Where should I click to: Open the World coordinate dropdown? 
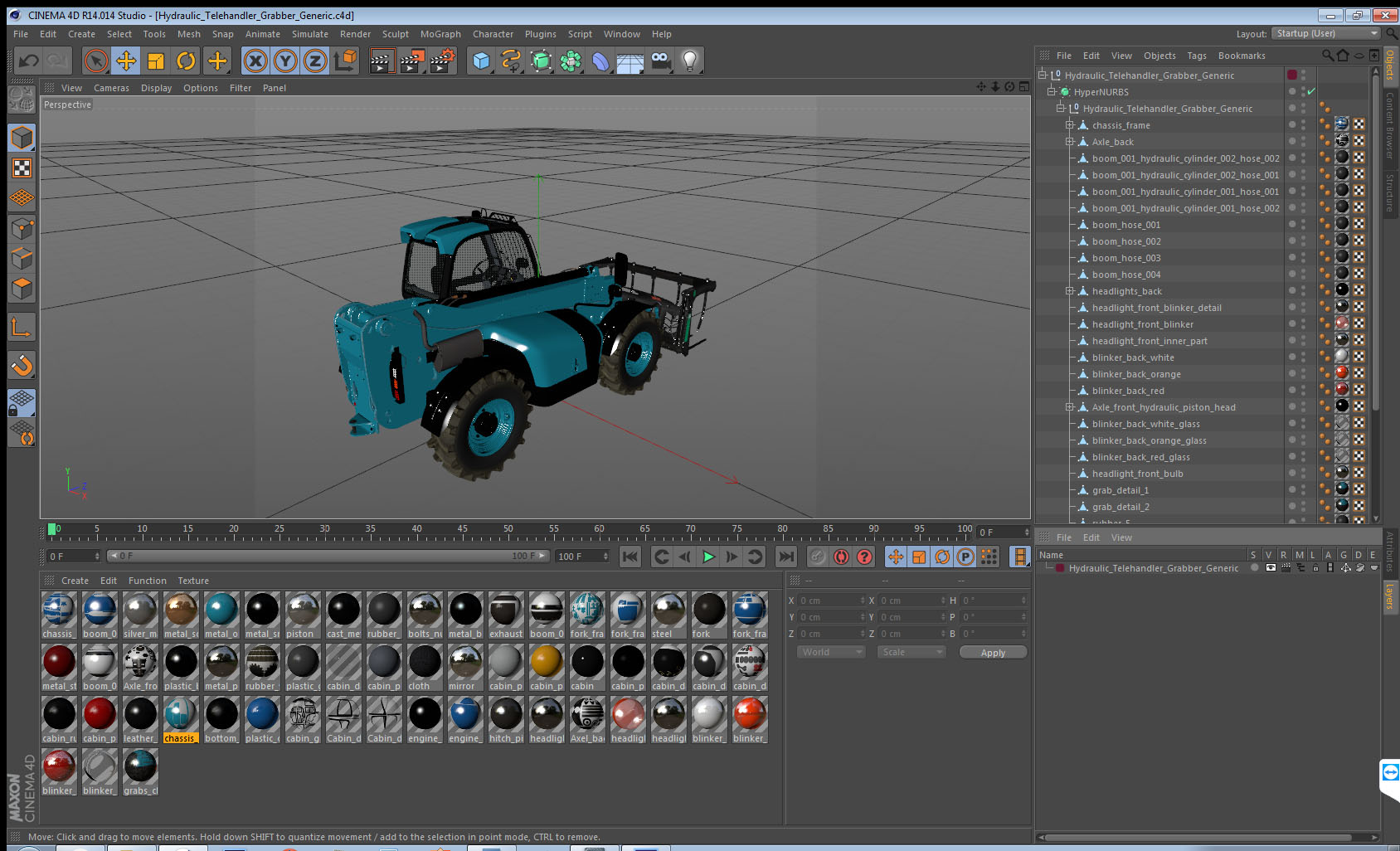(x=831, y=652)
